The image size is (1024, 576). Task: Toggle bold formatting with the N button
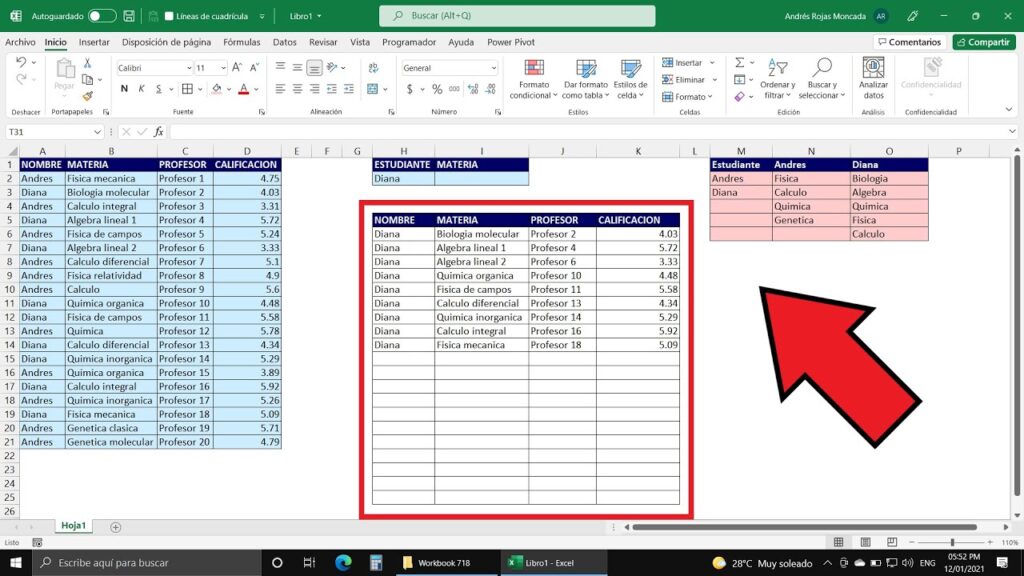click(x=124, y=89)
